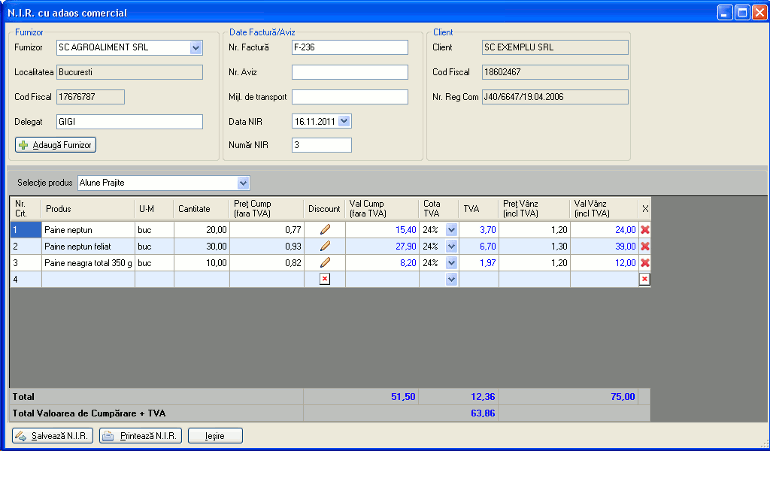
Task: Click the delete icon in empty row 4
Action: pyautogui.click(x=645, y=279)
